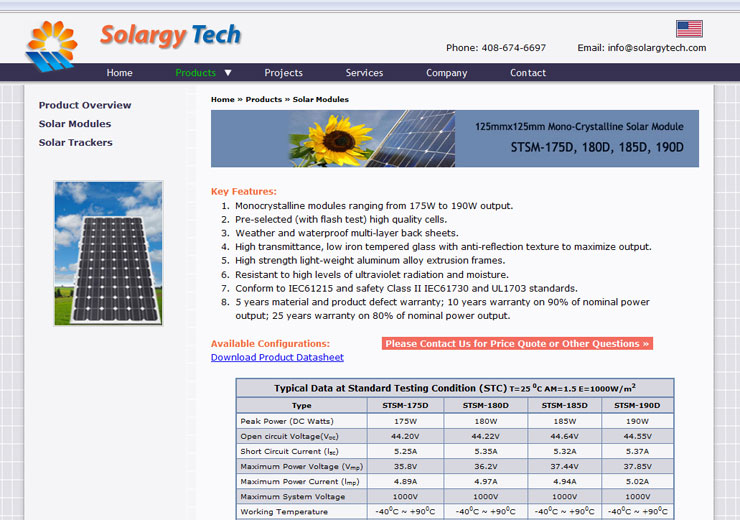740x520 pixels.
Task: Click the Maximum System Voltage row label
Action: (293, 496)
